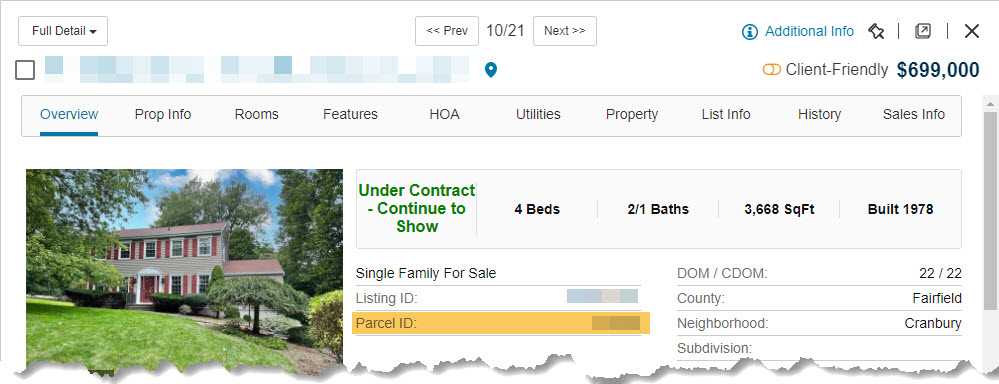Select the Features tab
The image size is (999, 384).
[x=350, y=115]
